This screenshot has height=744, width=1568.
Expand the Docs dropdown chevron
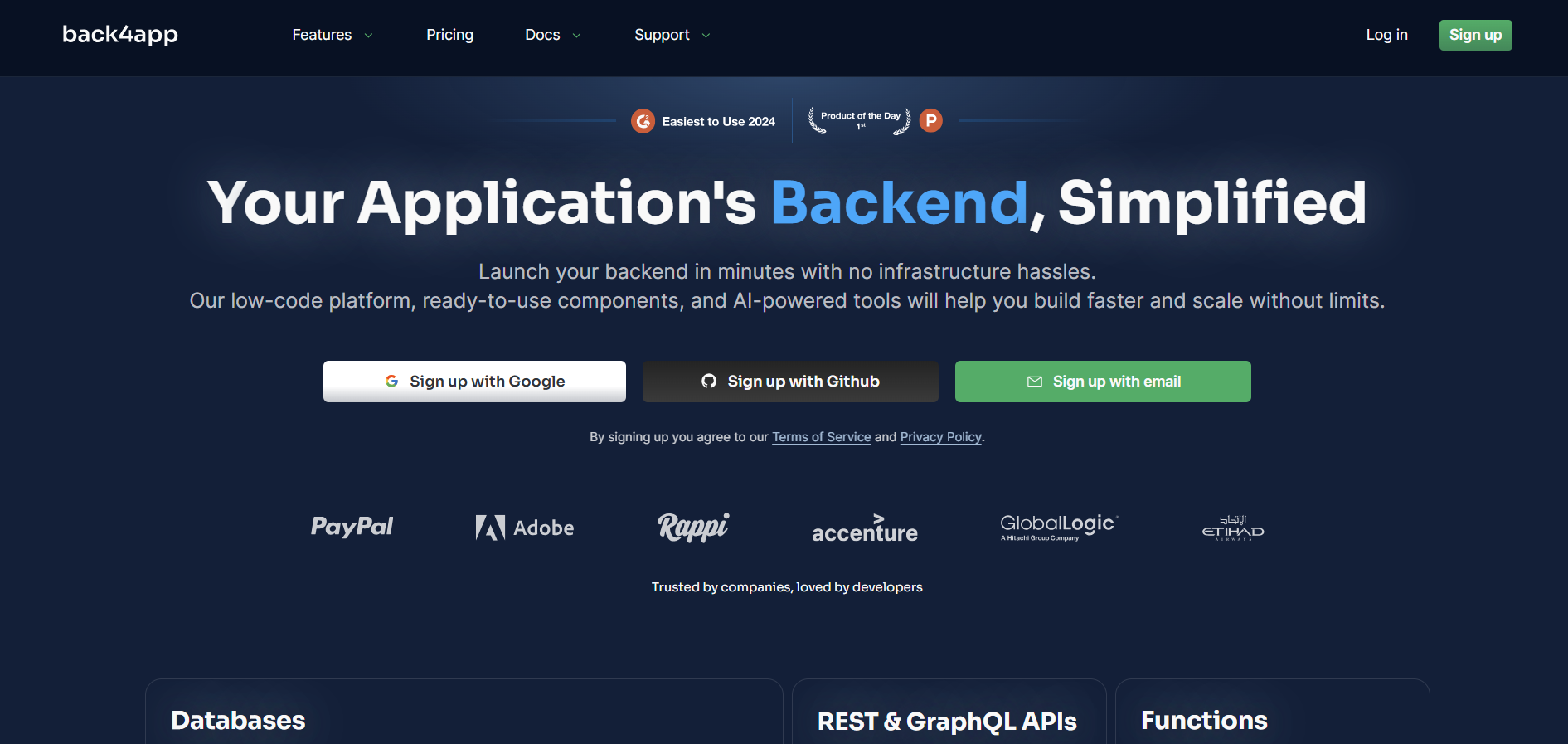tap(576, 36)
